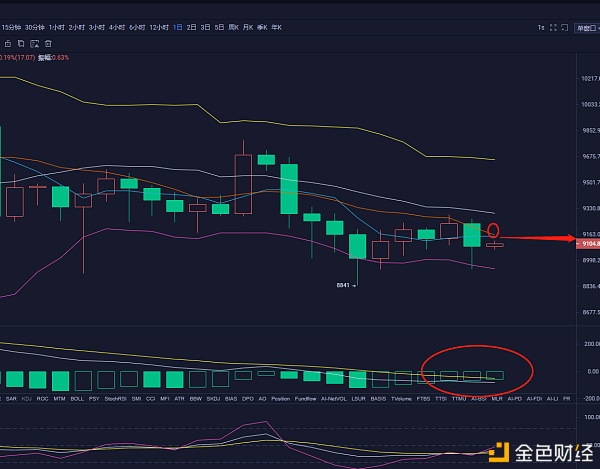This screenshot has width=600, height=469.
Task: Select the BBW indicator
Action: [x=196, y=399]
